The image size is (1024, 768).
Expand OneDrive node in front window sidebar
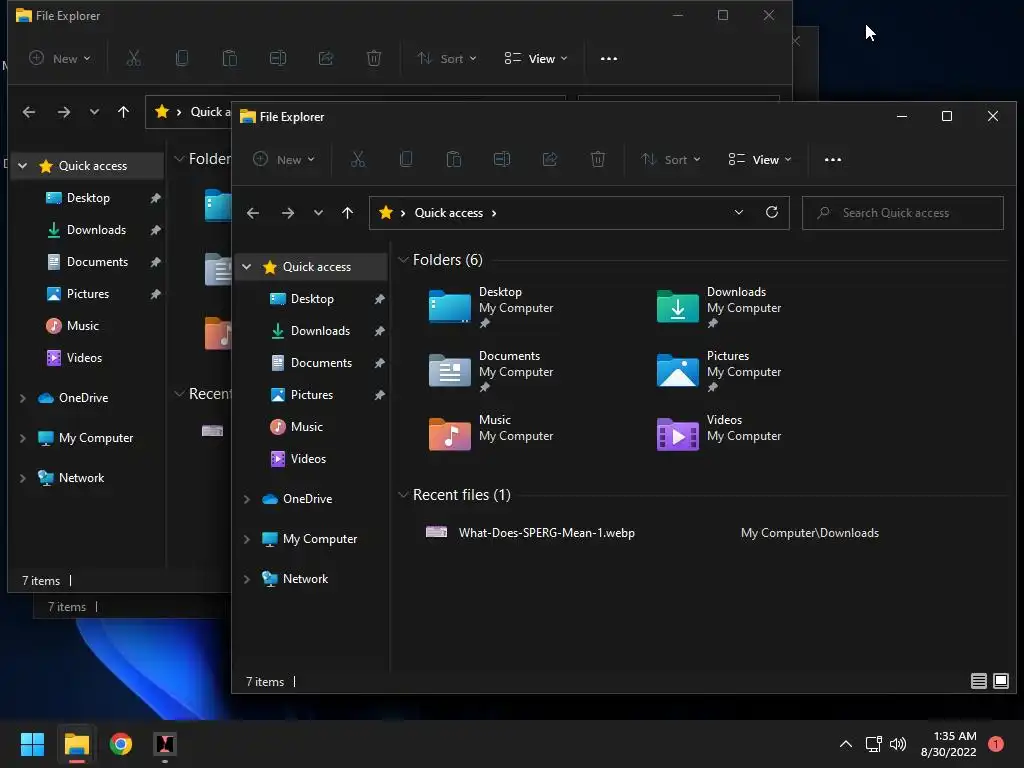tap(247, 499)
